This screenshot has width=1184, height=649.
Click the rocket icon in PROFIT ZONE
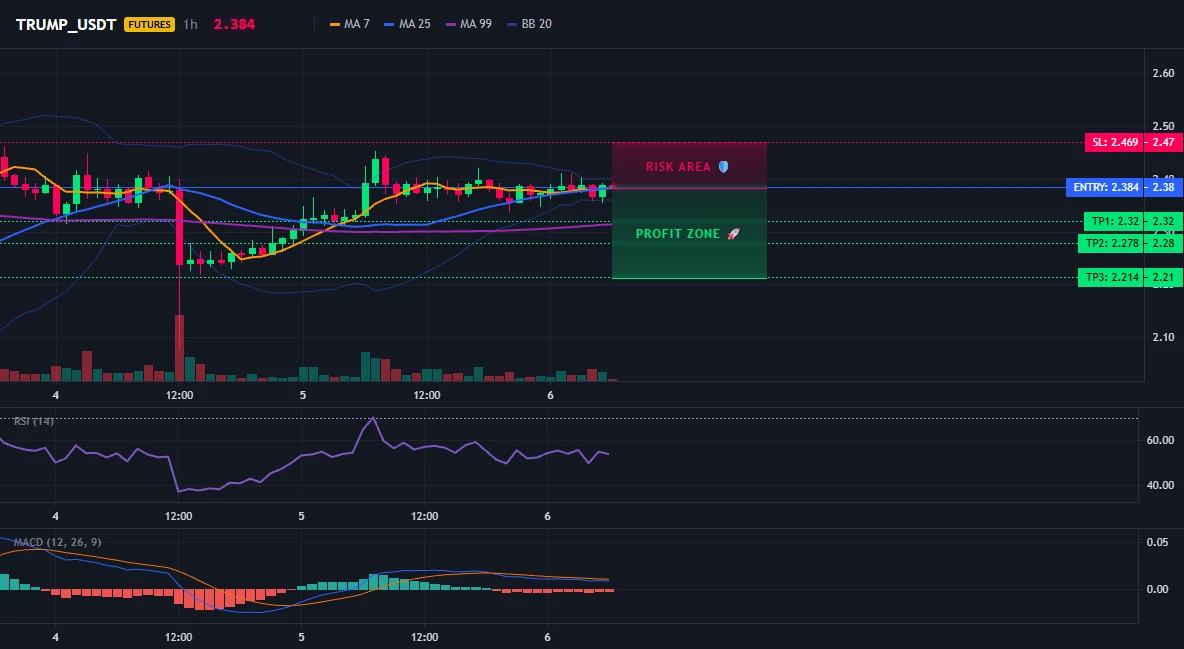733,233
